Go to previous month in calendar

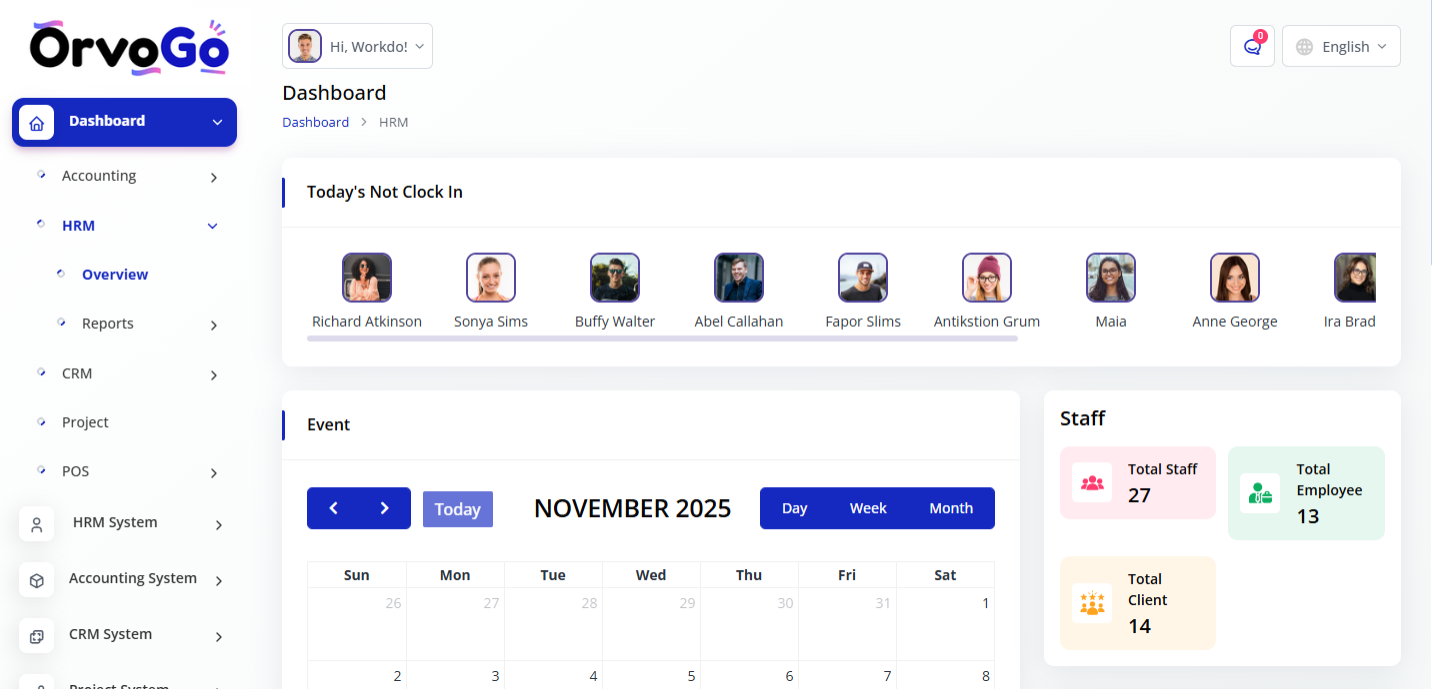pos(333,508)
